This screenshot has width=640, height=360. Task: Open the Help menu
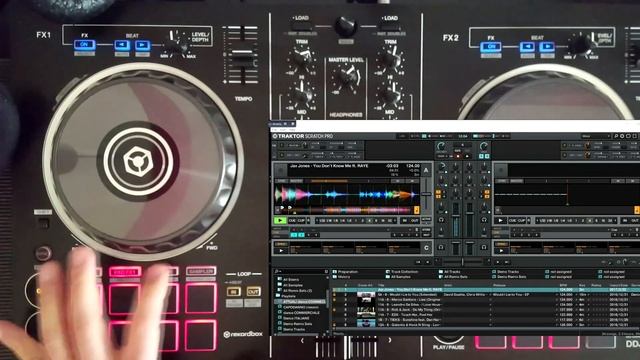pos(292,129)
